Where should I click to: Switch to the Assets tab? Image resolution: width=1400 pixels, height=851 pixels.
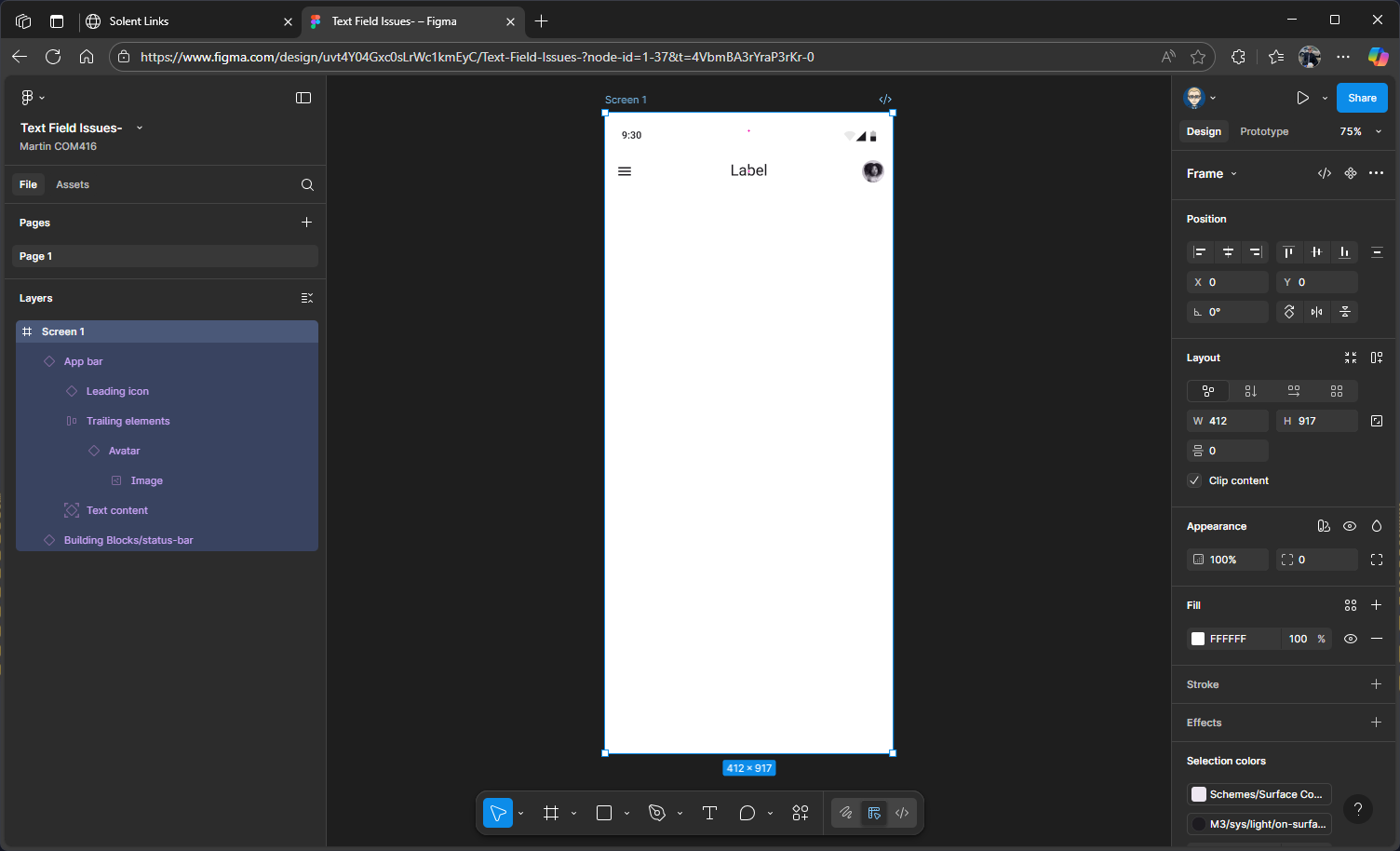coord(73,184)
